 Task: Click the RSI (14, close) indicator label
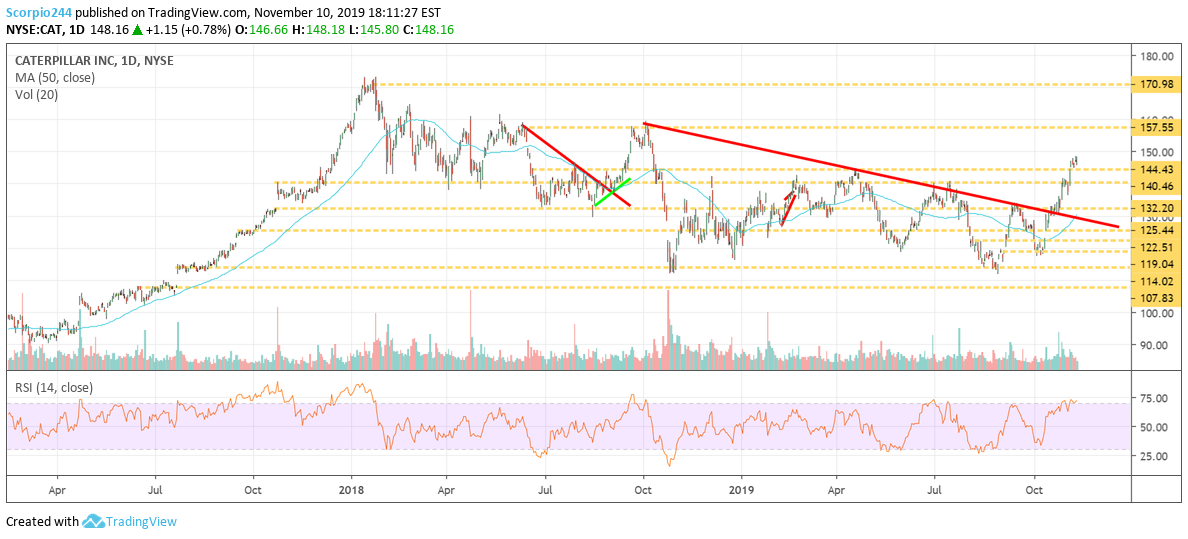(54, 387)
